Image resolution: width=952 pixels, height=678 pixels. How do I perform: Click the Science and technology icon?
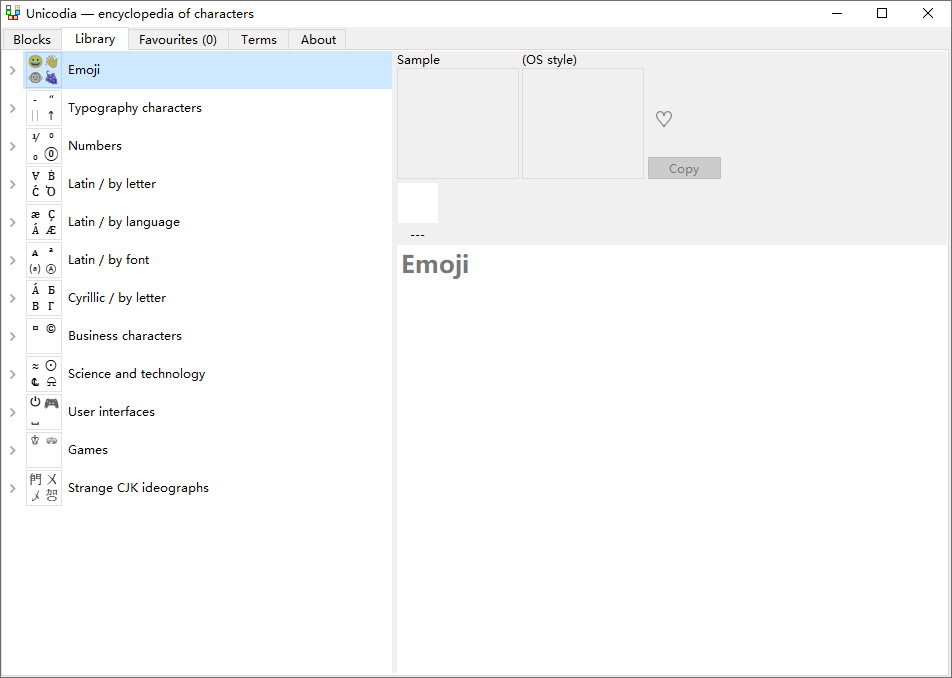tap(43, 374)
